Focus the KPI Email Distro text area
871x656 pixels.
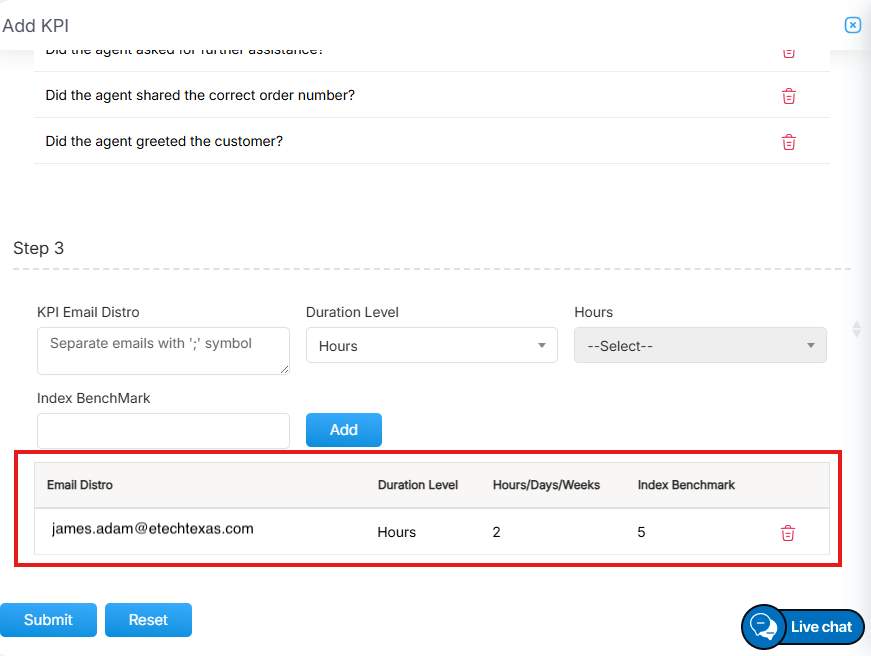[162, 351]
